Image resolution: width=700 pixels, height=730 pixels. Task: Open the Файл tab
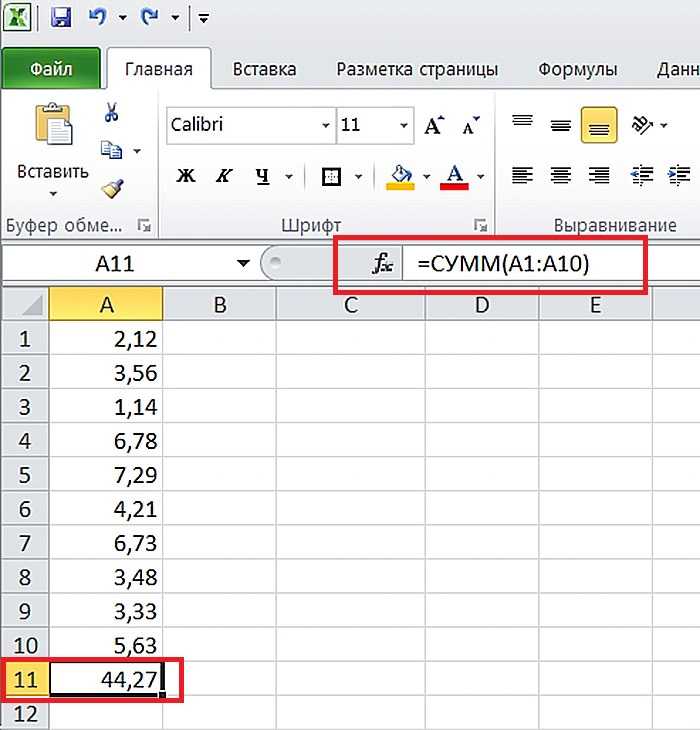coord(51,69)
